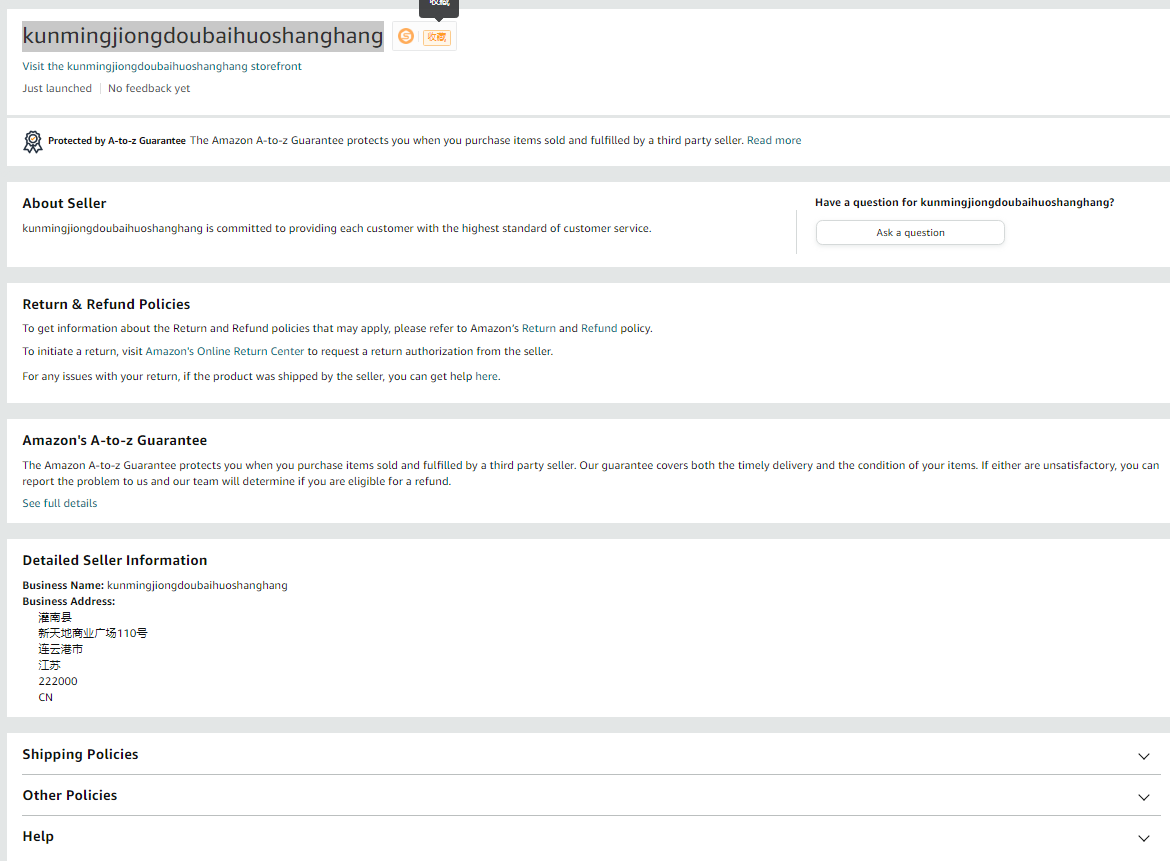The width and height of the screenshot is (1170, 861).
Task: Click the country code CN
Action: point(46,698)
